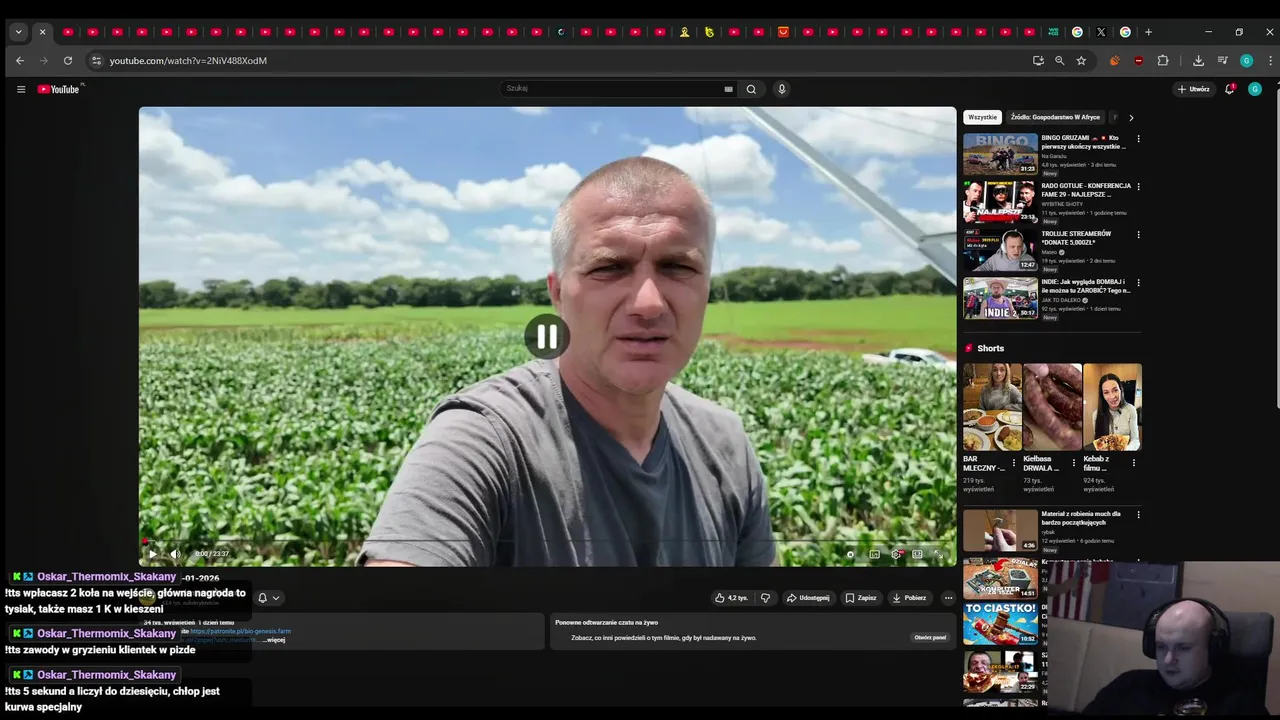Download video with the Pobierz button
The image size is (1280, 720).
point(909,598)
